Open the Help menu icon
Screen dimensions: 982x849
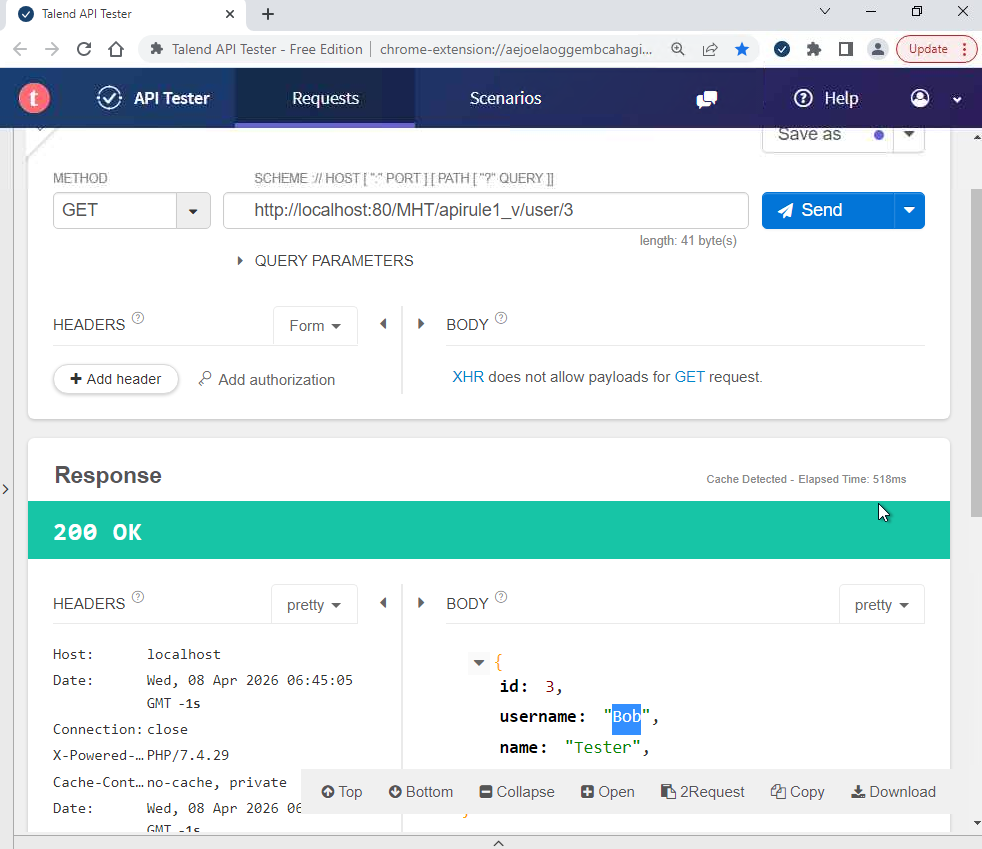pyautogui.click(x=803, y=98)
